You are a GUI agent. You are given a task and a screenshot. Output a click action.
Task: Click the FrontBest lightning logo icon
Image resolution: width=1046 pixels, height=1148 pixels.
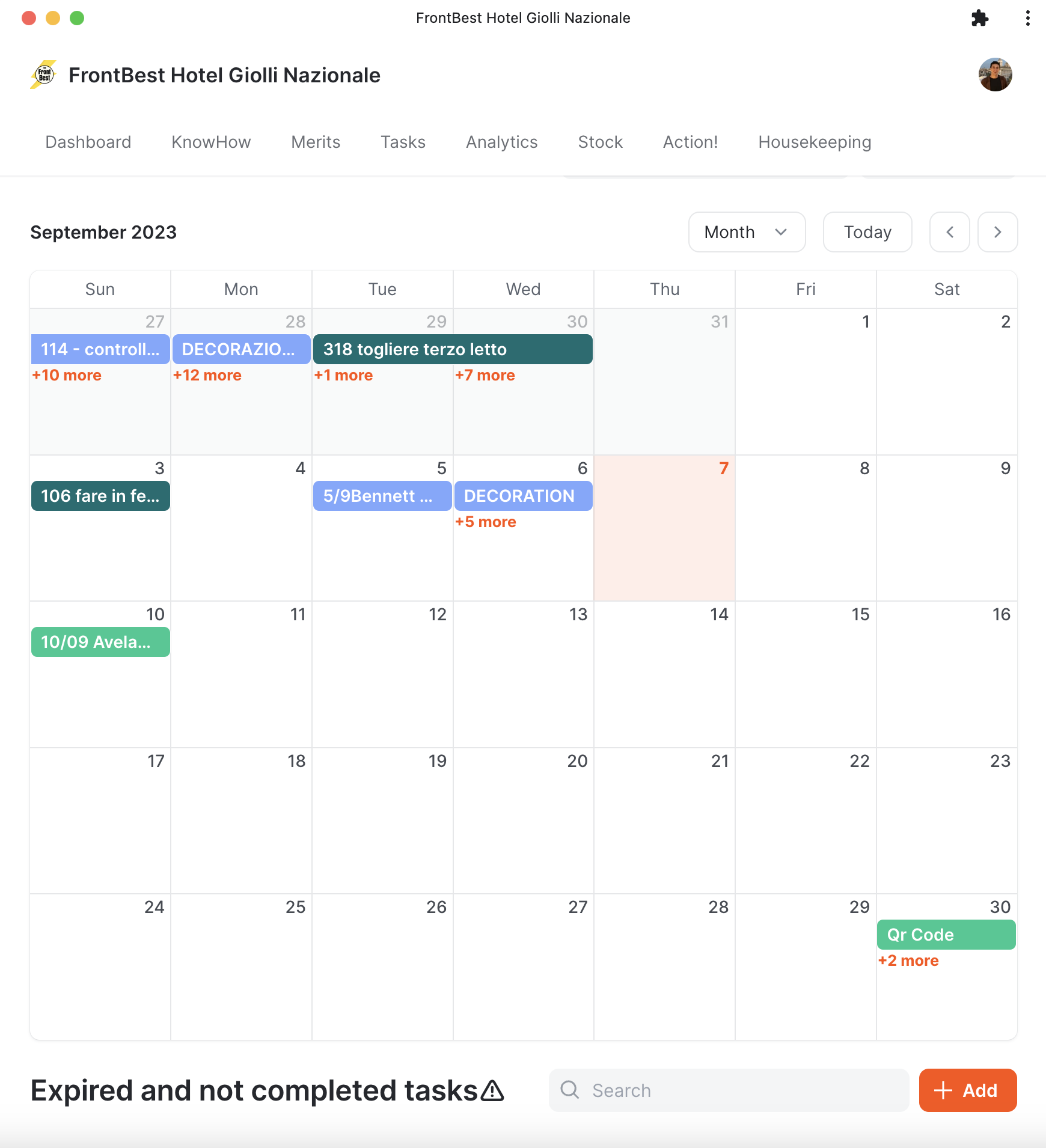[x=43, y=75]
